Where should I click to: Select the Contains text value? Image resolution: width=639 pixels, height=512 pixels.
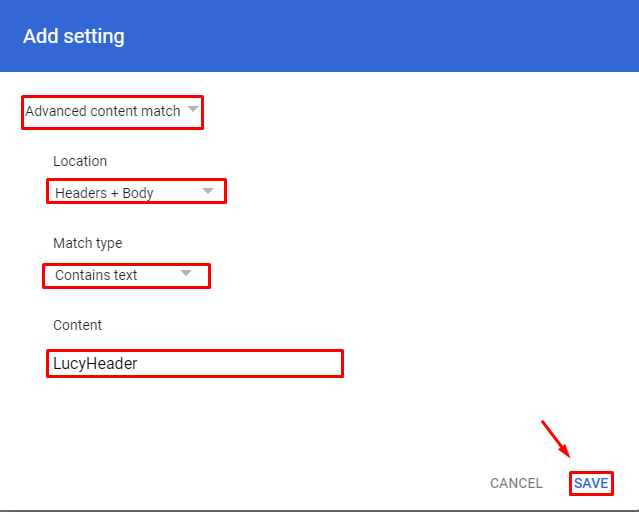96,275
